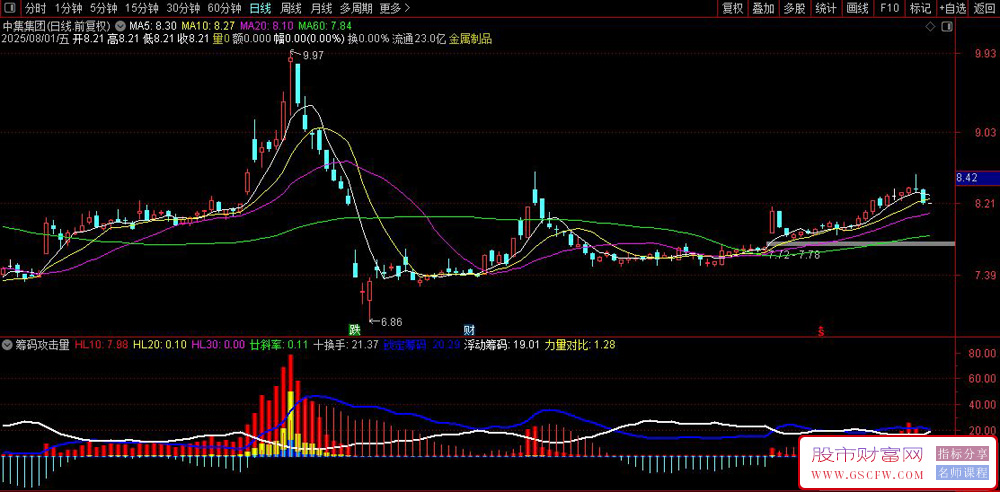Click the 8.42 current price tag
1000x492 pixels.
tap(977, 178)
